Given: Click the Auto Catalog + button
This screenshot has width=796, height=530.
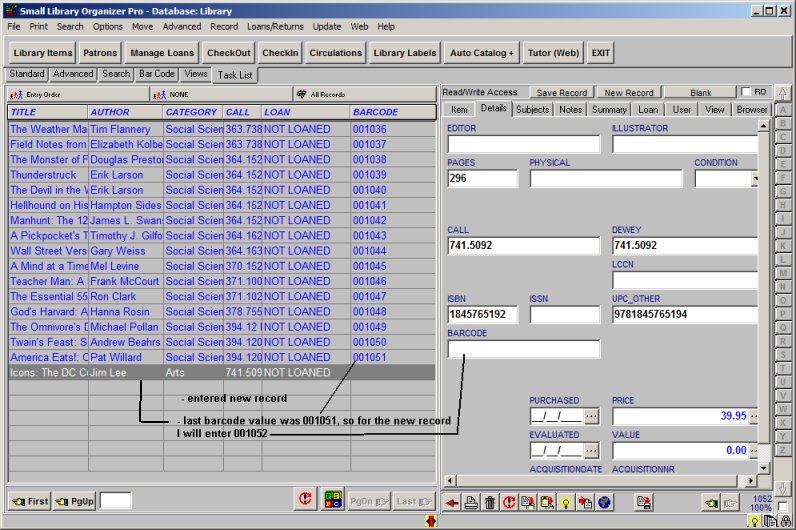Looking at the screenshot, I should tap(482, 53).
